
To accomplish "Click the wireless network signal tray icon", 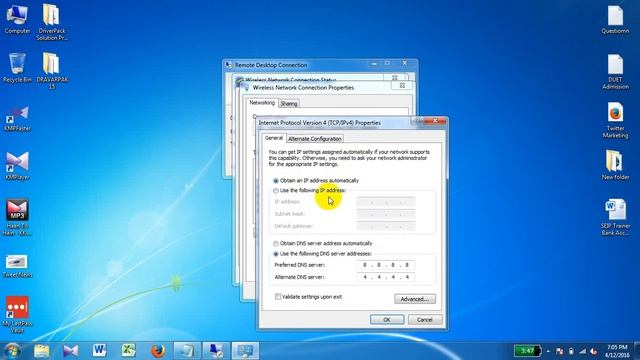I will pos(582,351).
